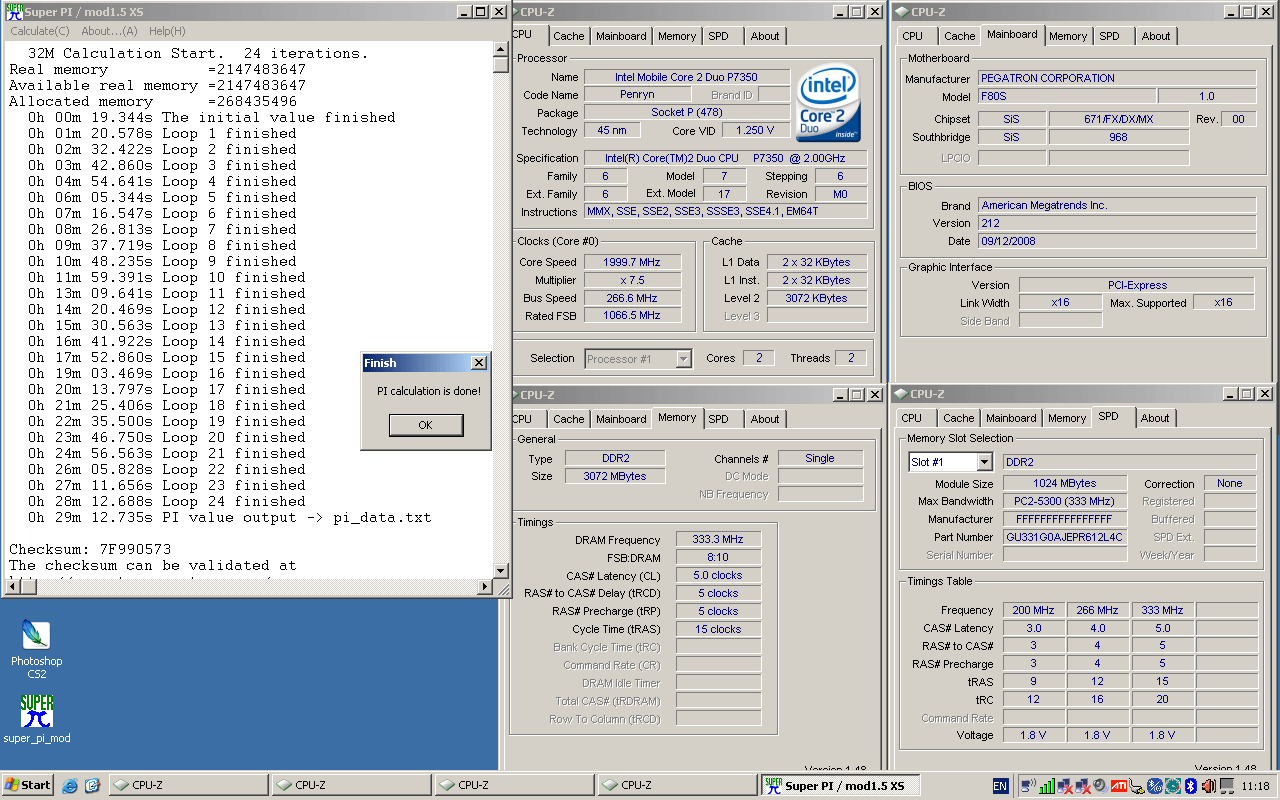Click the BIOS brand 'American Megatrends Inc.'
Viewport: 1280px width, 800px height.
(x=1117, y=205)
